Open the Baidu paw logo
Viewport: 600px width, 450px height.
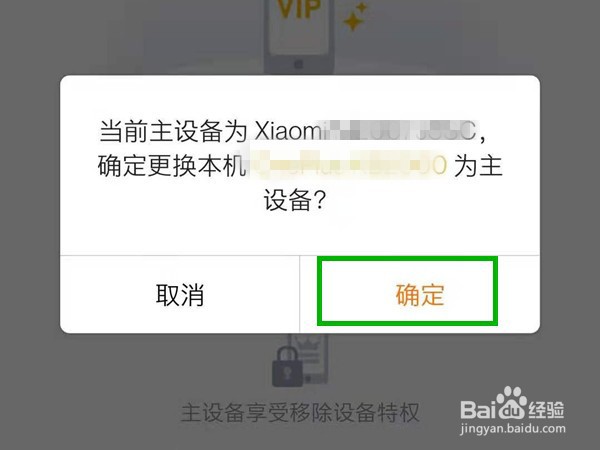pos(511,403)
